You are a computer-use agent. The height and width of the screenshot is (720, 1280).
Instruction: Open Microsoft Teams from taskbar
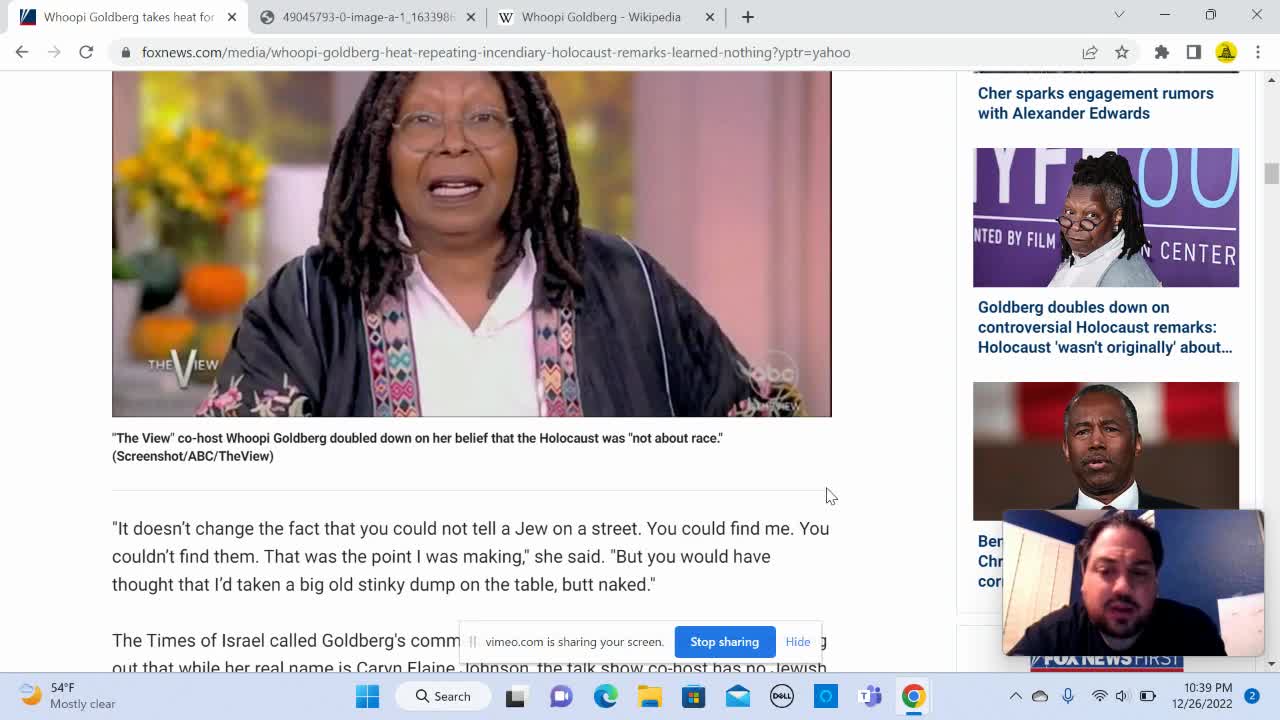[870, 696]
